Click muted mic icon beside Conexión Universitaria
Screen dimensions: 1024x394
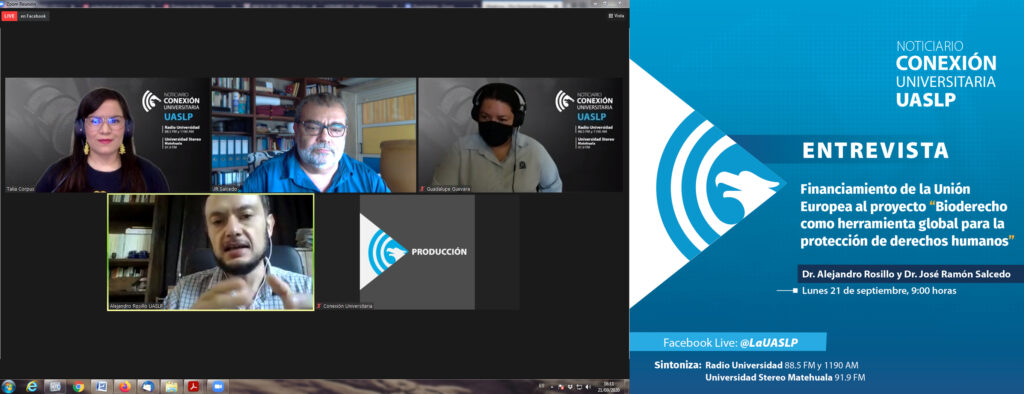click(319, 306)
